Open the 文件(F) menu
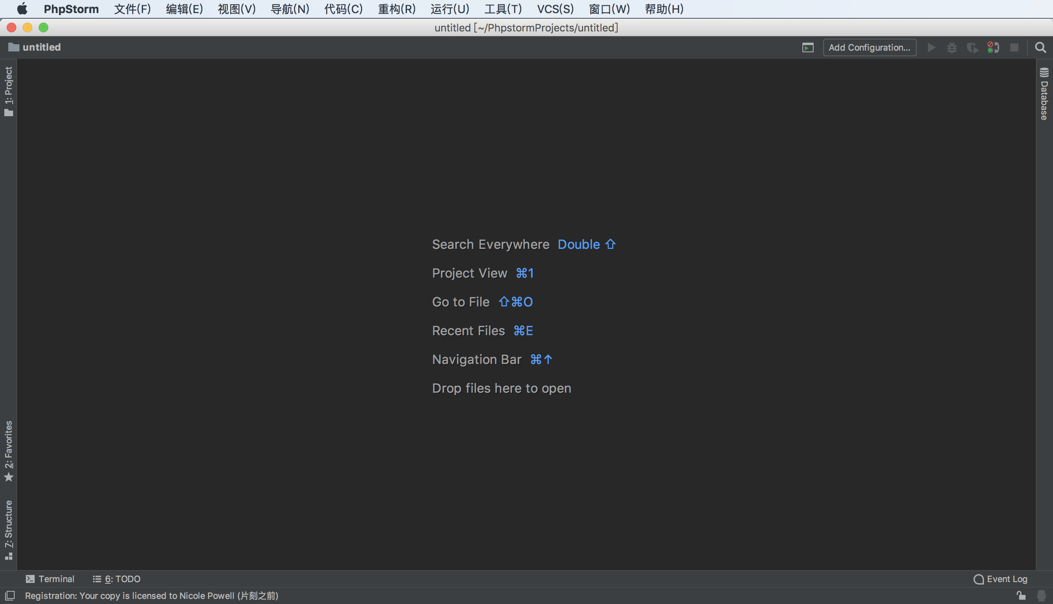The image size is (1053, 604). click(132, 9)
